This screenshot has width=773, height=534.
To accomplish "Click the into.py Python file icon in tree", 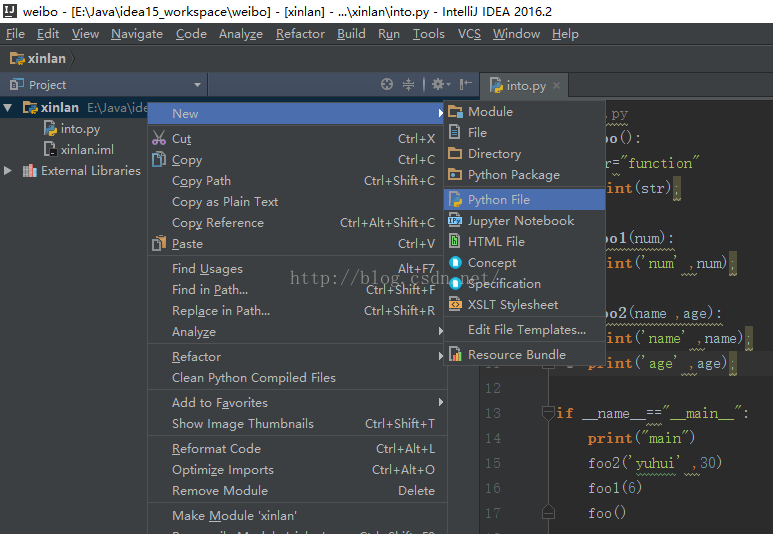I will coord(50,128).
